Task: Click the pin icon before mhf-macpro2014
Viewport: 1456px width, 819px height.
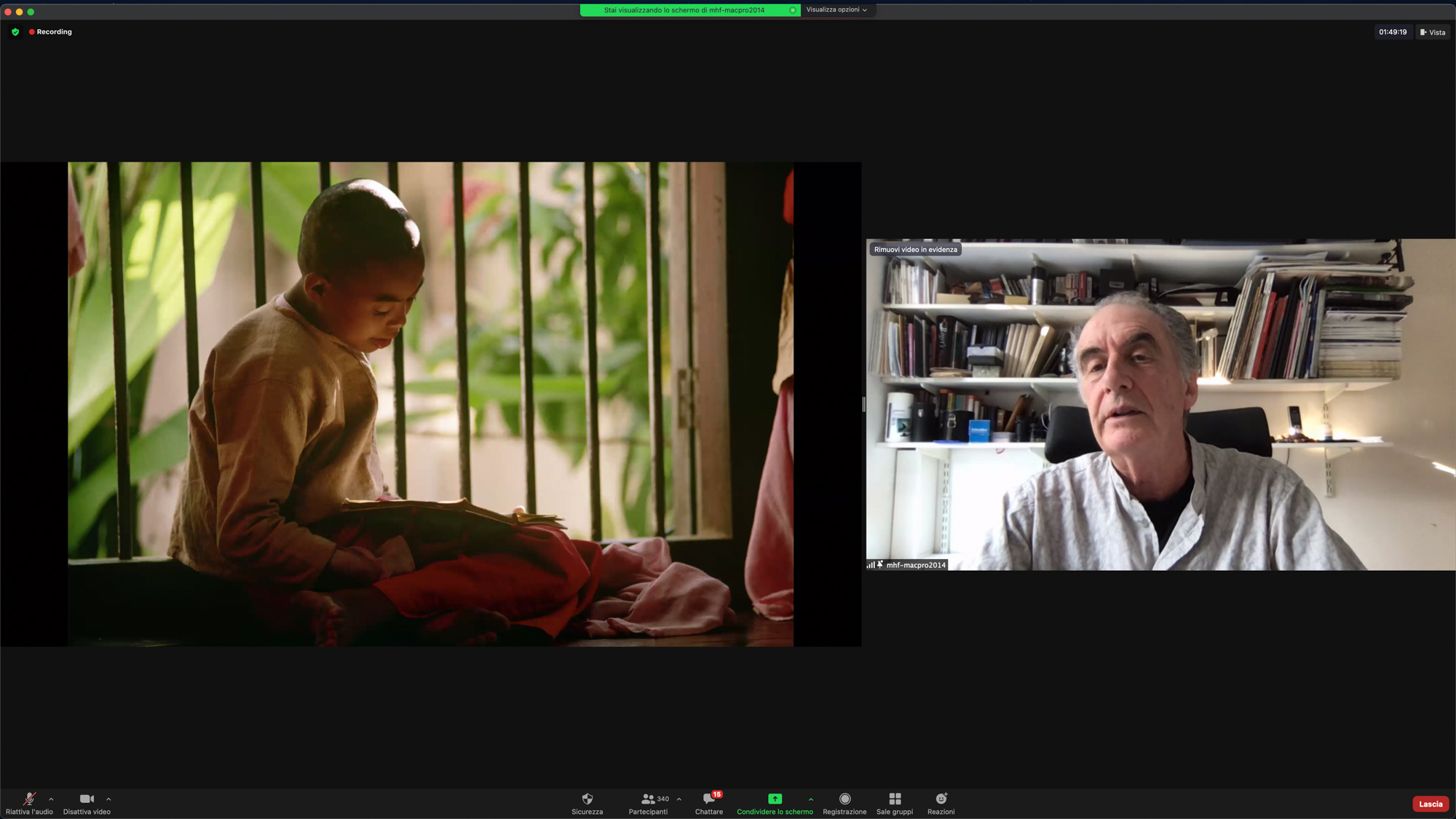Action: click(880, 564)
